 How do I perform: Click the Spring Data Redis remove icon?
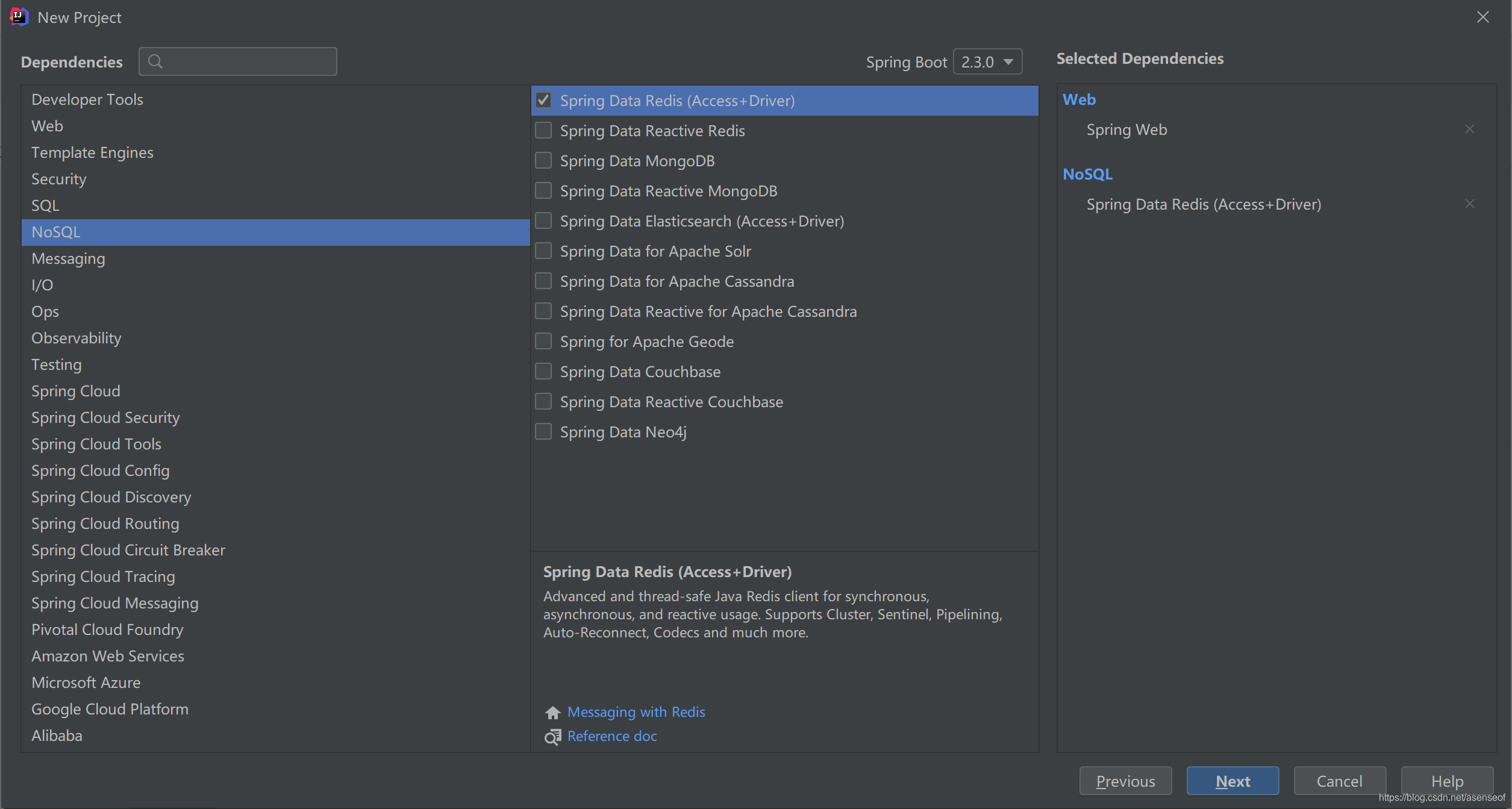[1470, 204]
